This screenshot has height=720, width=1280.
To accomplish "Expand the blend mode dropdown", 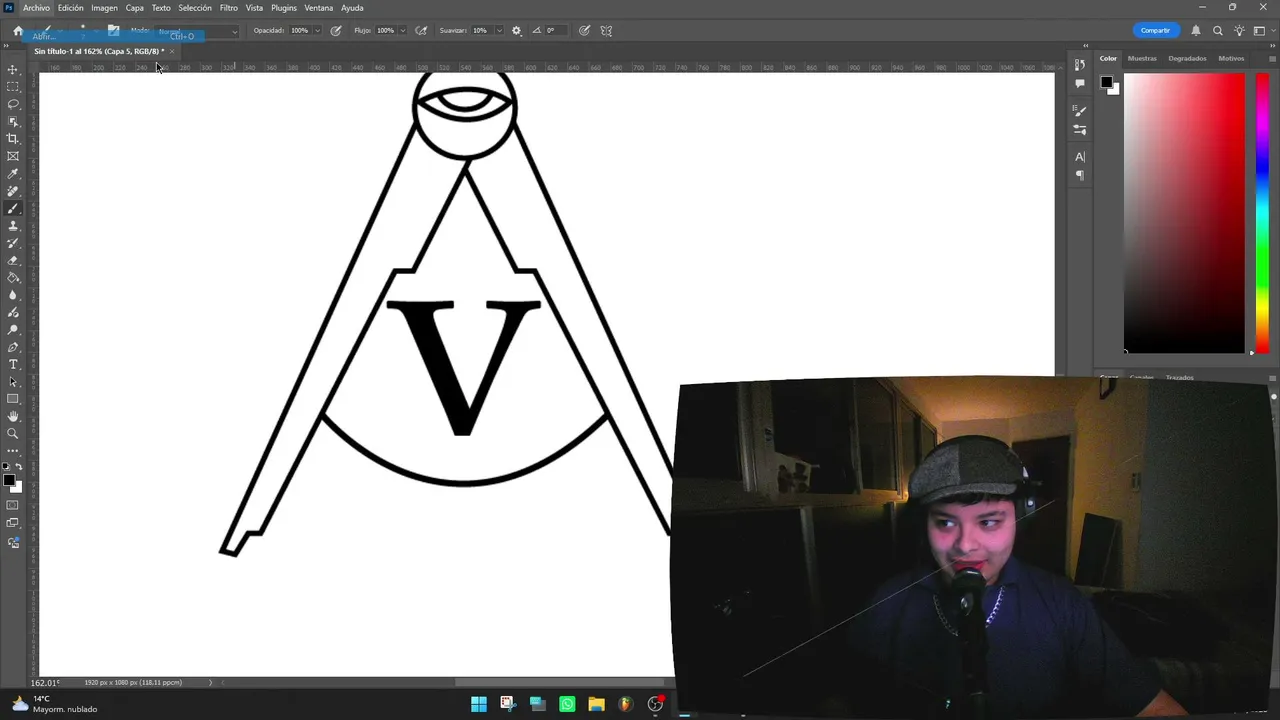I will pos(235,31).
